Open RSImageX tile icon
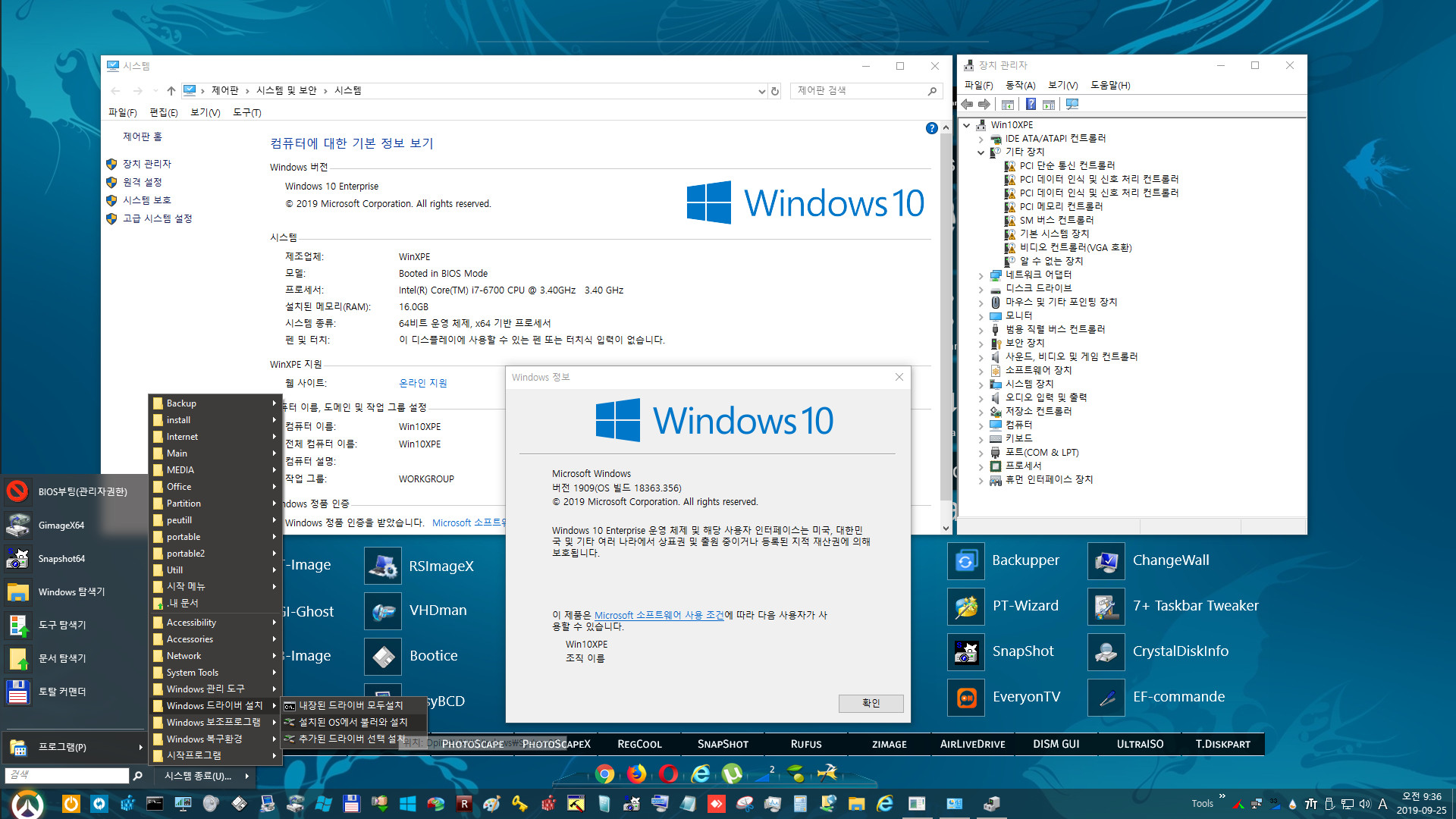The width and height of the screenshot is (1456, 819). 383,566
